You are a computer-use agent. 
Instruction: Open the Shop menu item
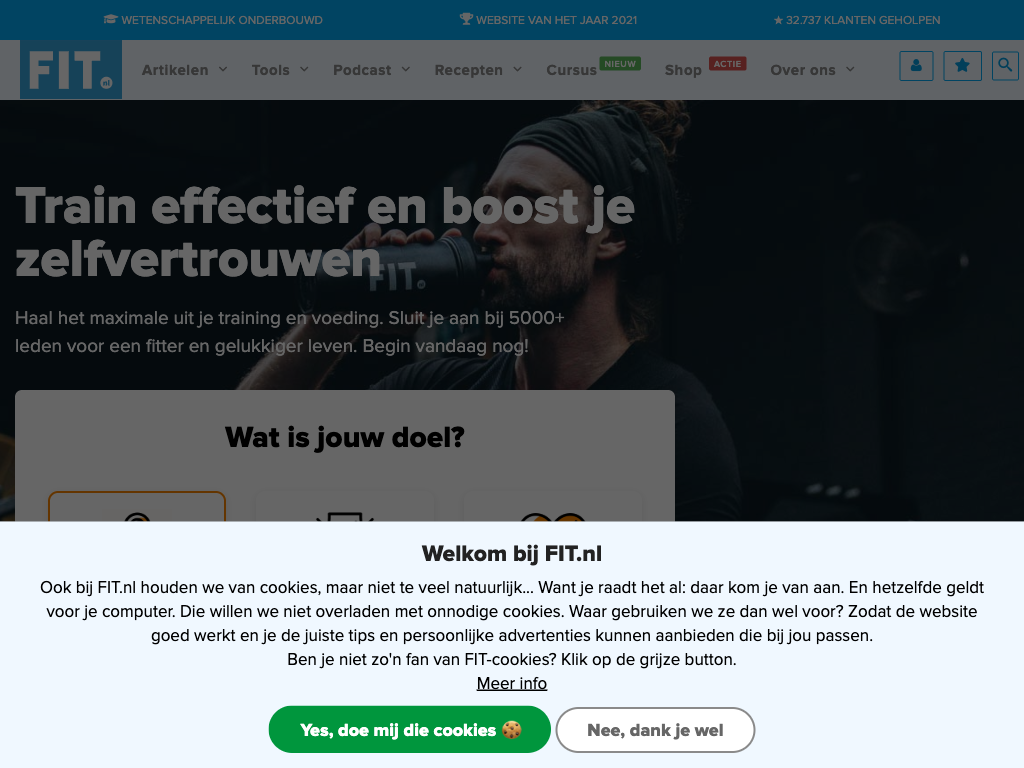[683, 70]
